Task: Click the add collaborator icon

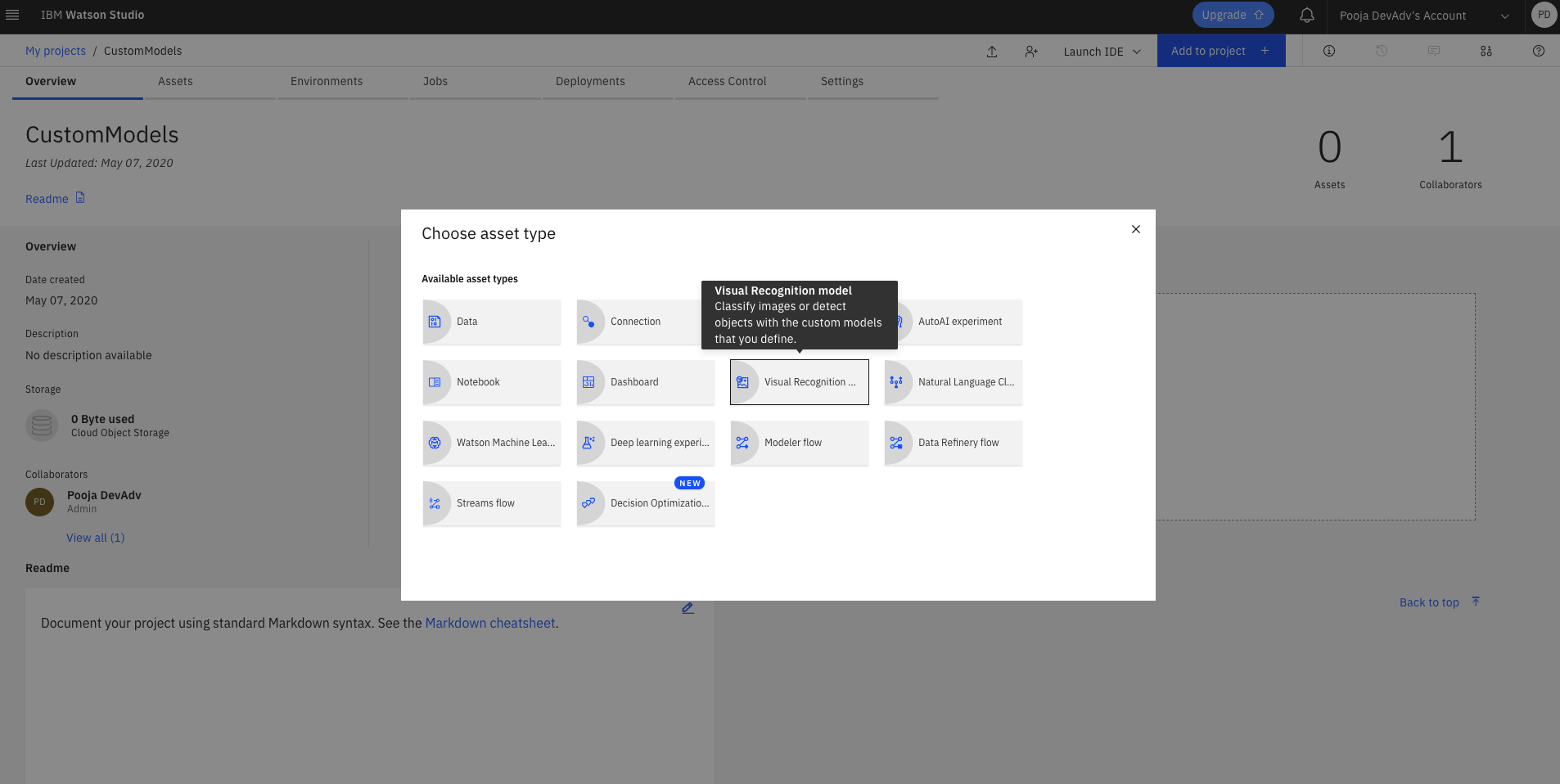Action: pyautogui.click(x=1031, y=52)
